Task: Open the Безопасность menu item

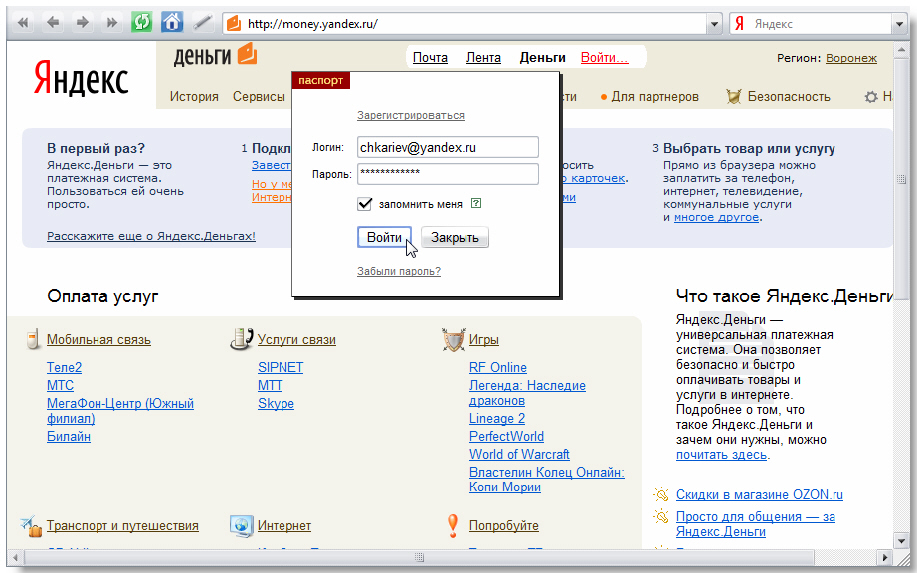Action: coord(789,96)
